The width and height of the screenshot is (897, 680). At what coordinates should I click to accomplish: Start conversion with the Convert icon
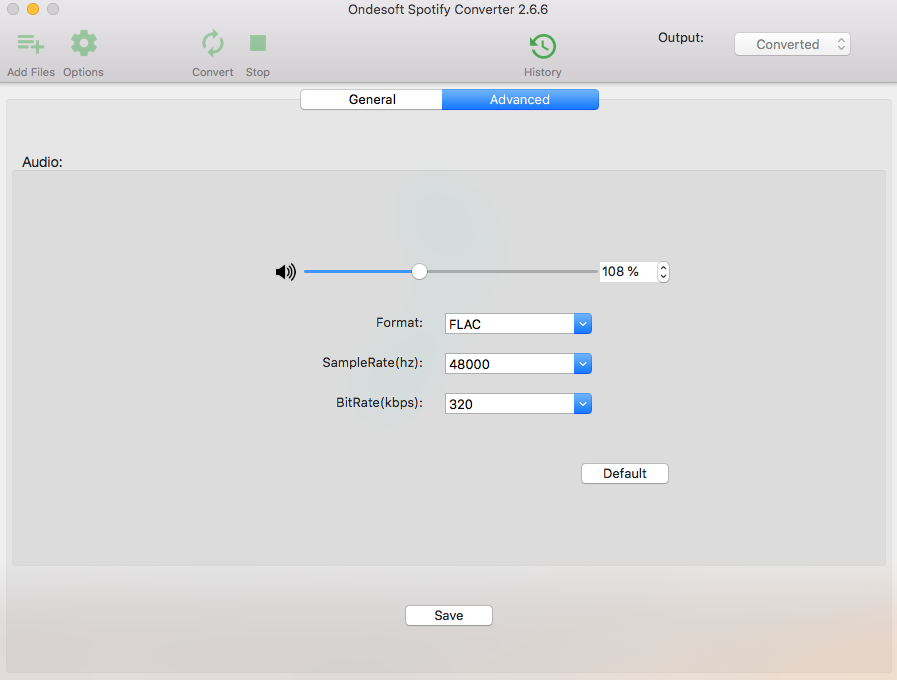pyautogui.click(x=212, y=43)
